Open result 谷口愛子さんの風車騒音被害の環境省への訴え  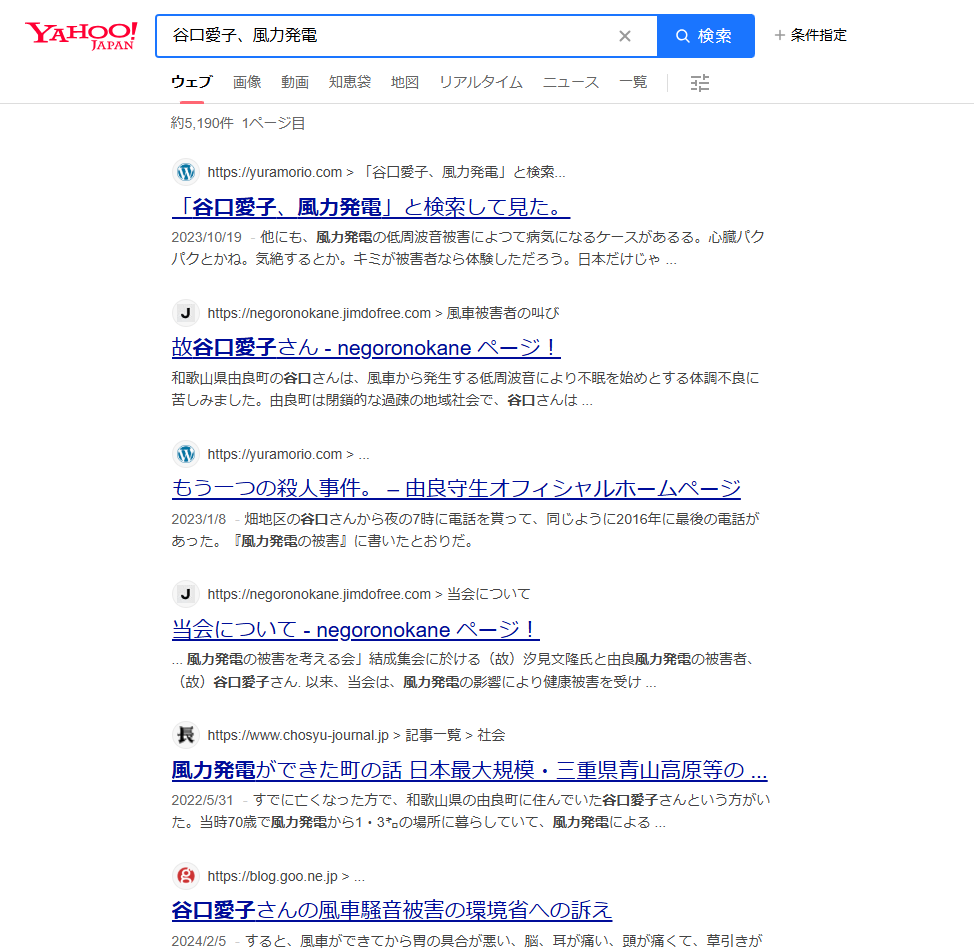point(391,910)
